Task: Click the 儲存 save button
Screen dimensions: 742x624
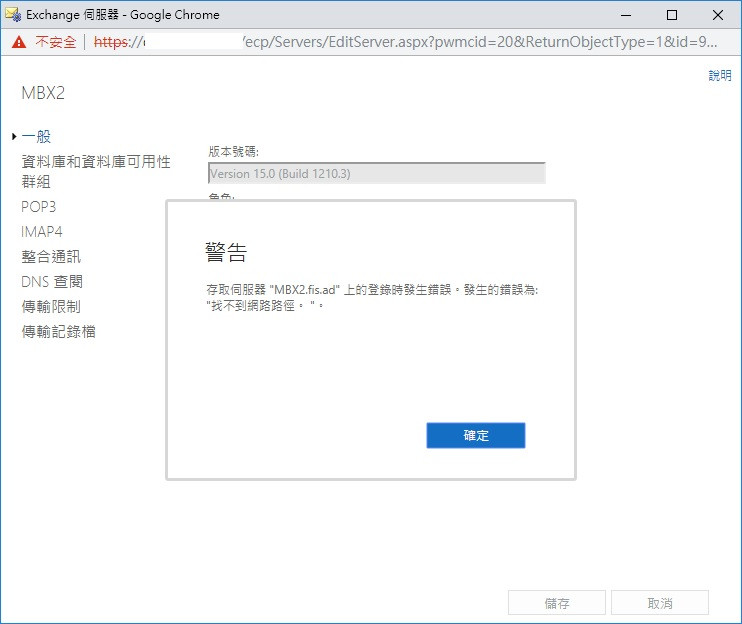Action: 557,603
